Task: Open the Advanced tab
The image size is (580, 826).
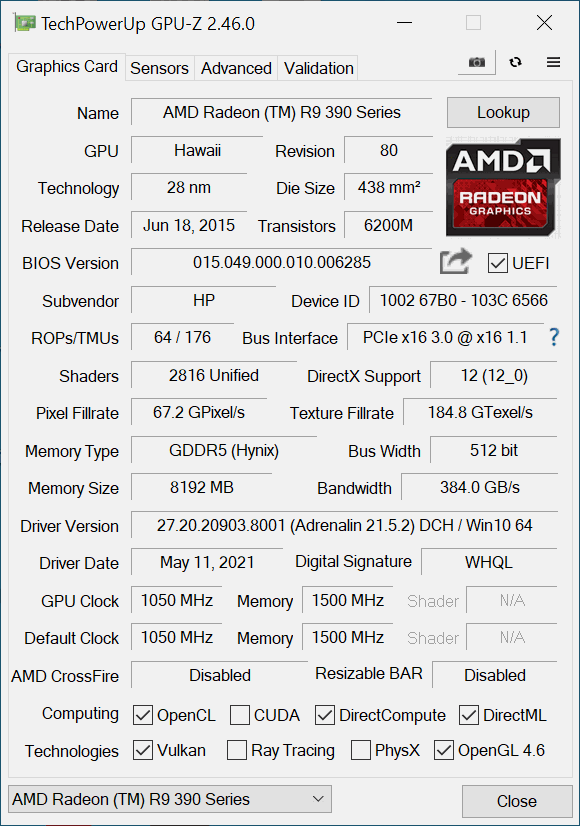Action: 236,68
